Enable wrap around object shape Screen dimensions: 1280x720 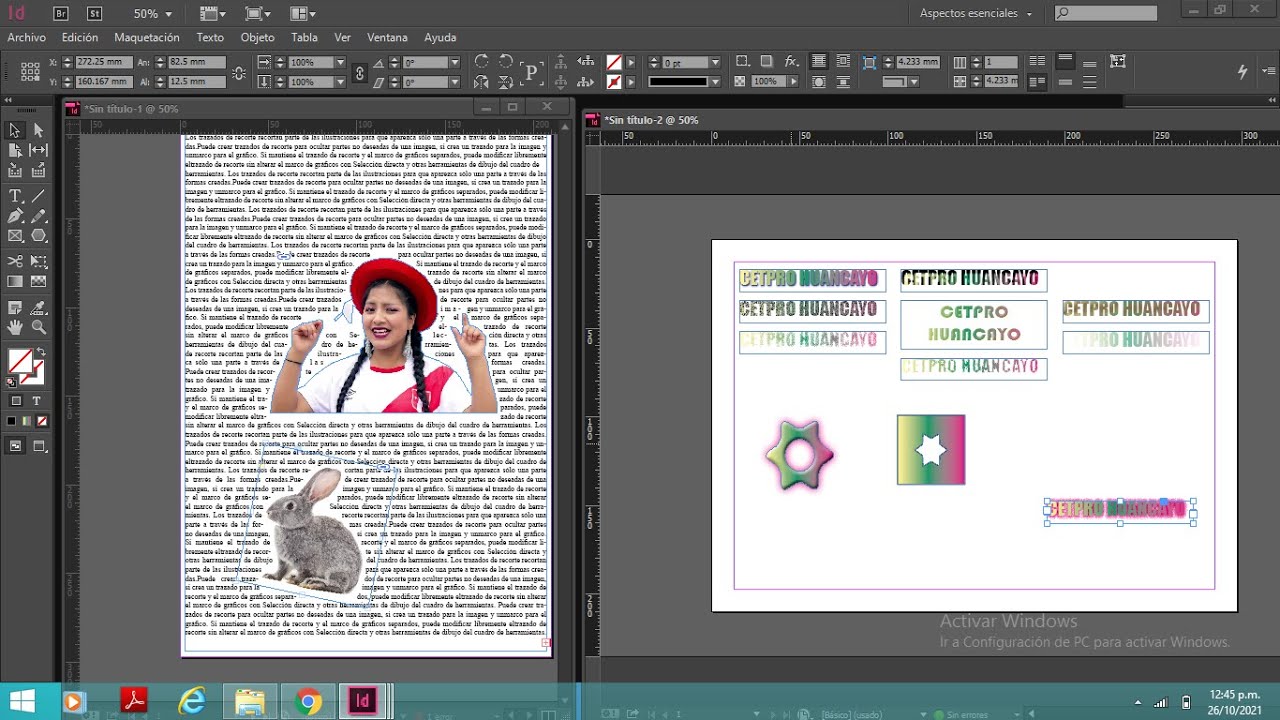[x=819, y=82]
